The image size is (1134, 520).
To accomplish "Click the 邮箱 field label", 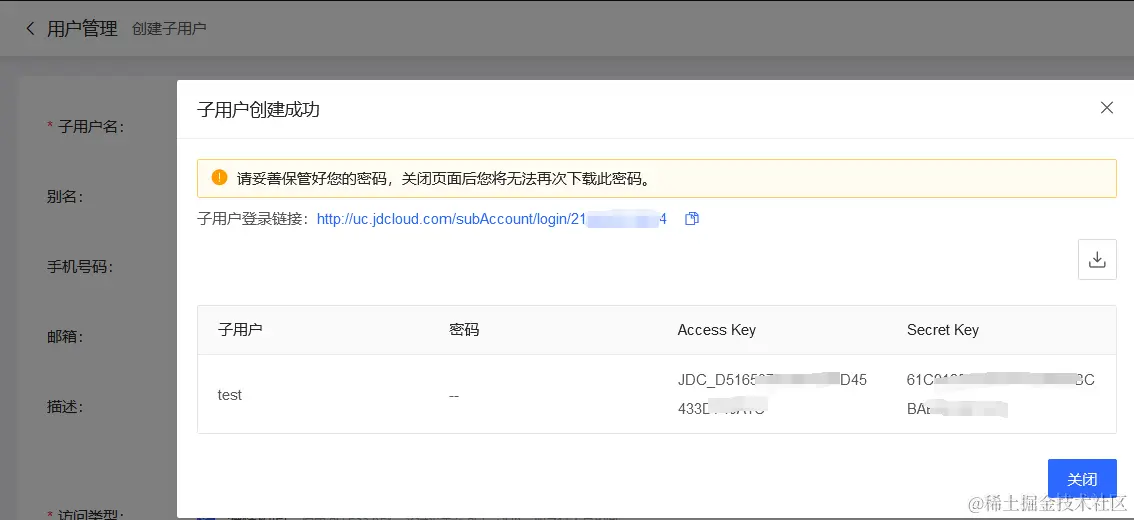I will click(65, 336).
